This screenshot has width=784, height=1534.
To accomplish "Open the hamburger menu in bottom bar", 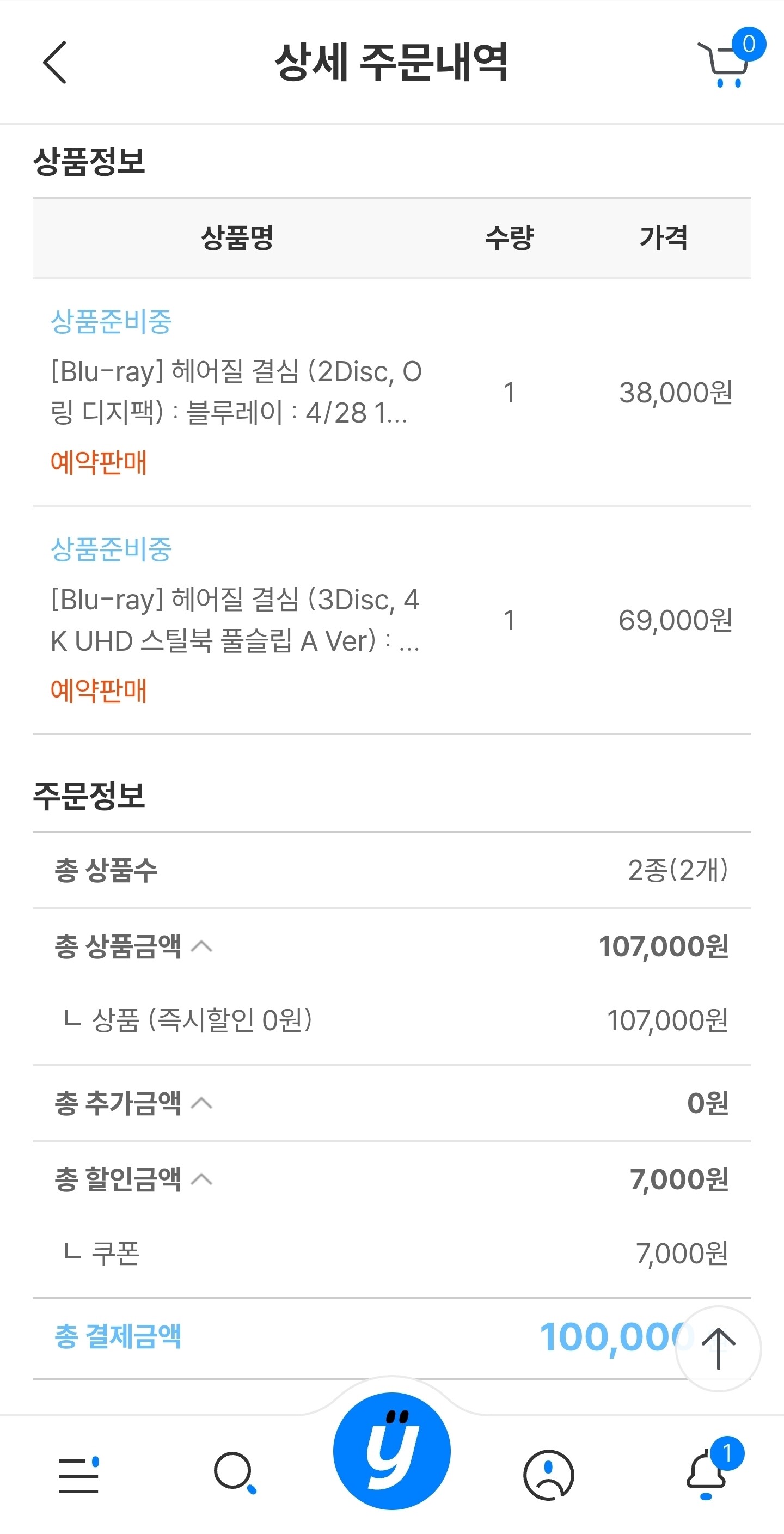I will 78,1475.
